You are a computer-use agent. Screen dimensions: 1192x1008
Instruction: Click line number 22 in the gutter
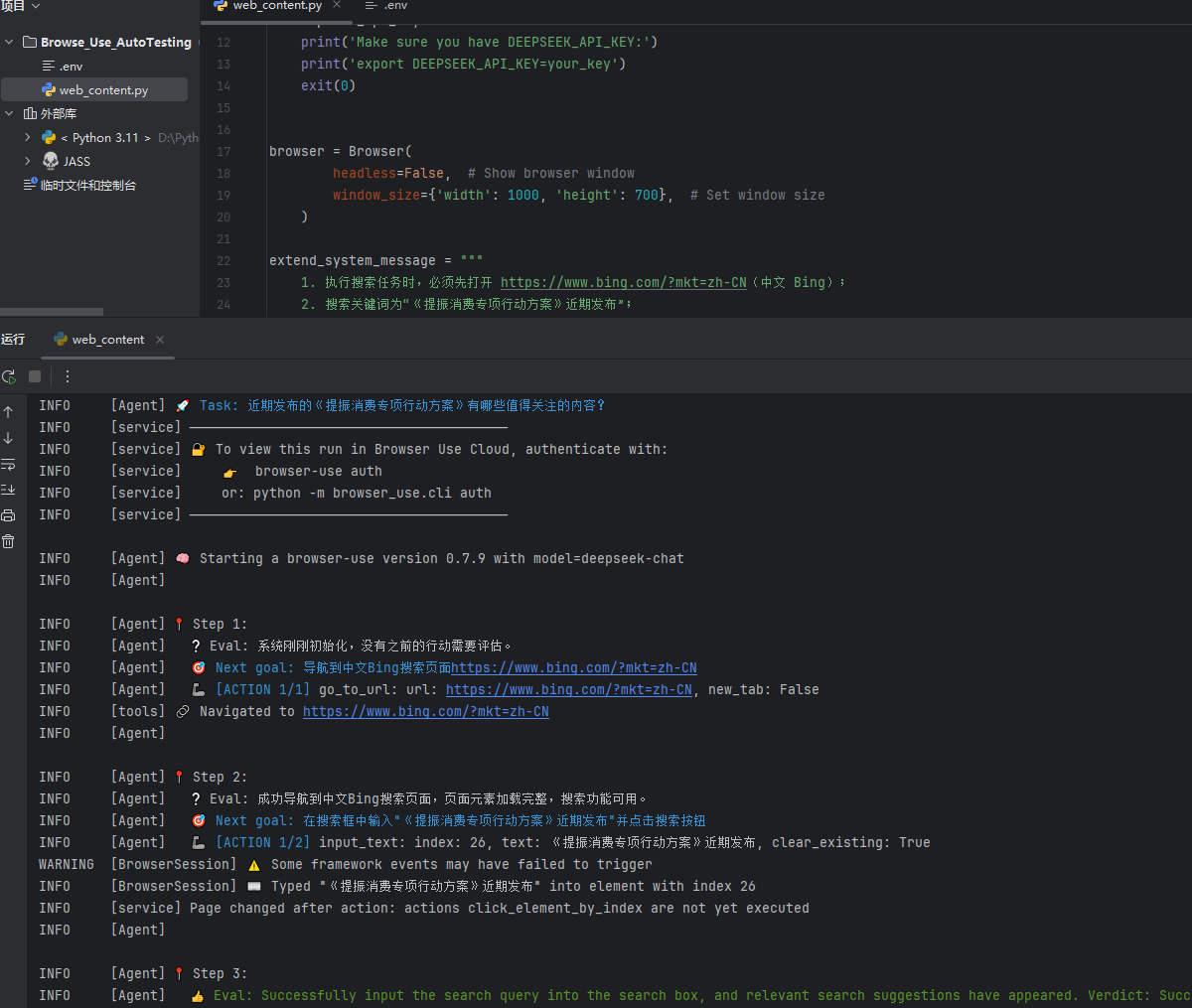223,261
